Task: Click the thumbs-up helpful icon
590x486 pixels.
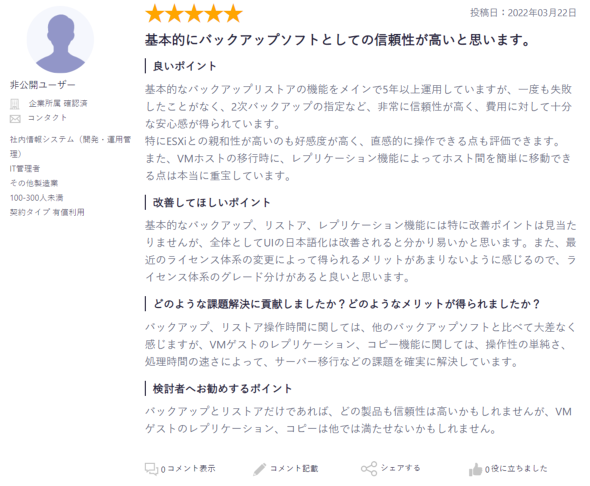Action: pyautogui.click(x=475, y=469)
